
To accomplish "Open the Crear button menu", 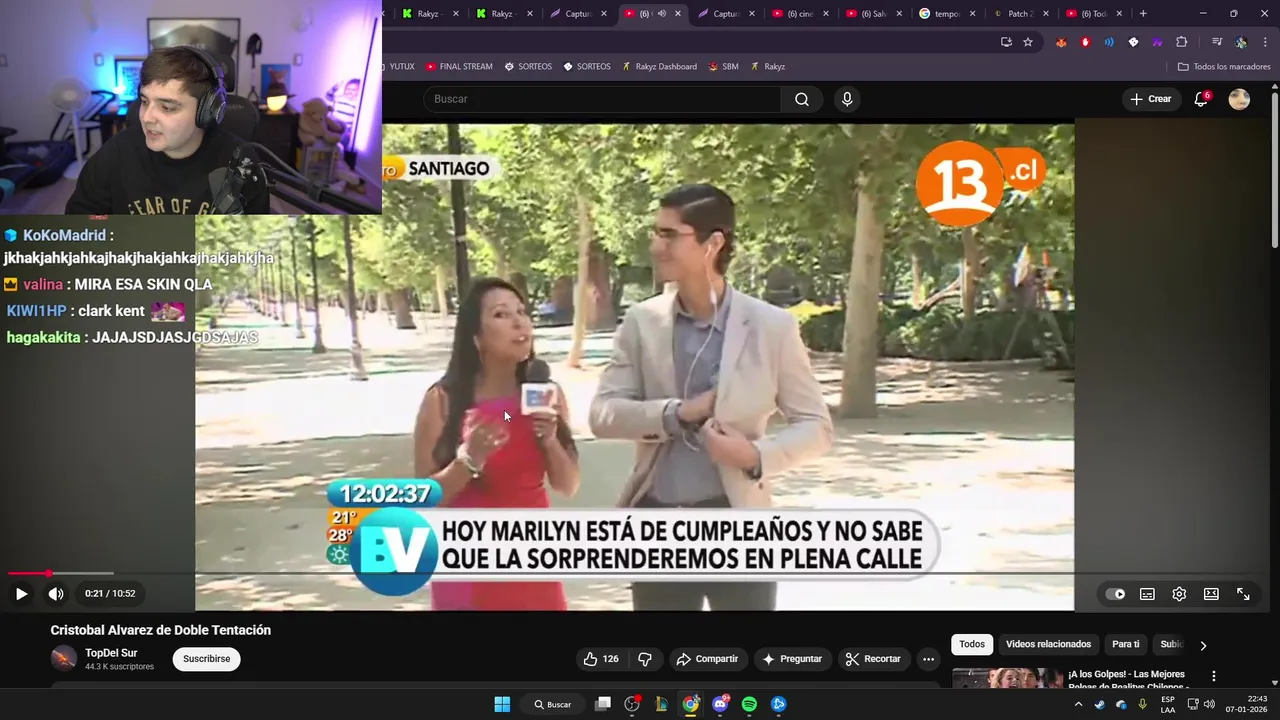I will tap(1150, 99).
